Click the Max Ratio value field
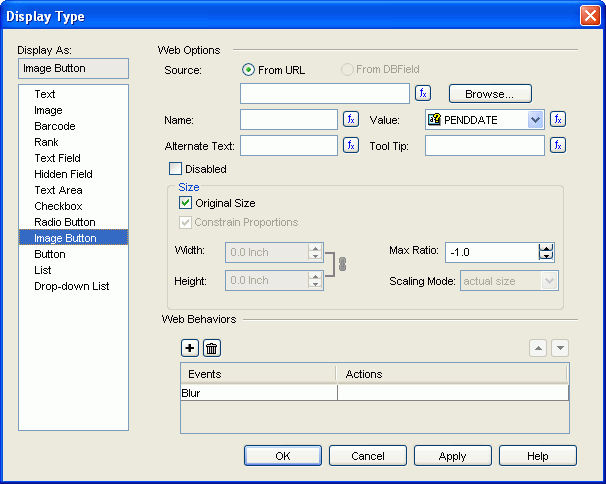Screen dimensions: 606x484 point(492,252)
